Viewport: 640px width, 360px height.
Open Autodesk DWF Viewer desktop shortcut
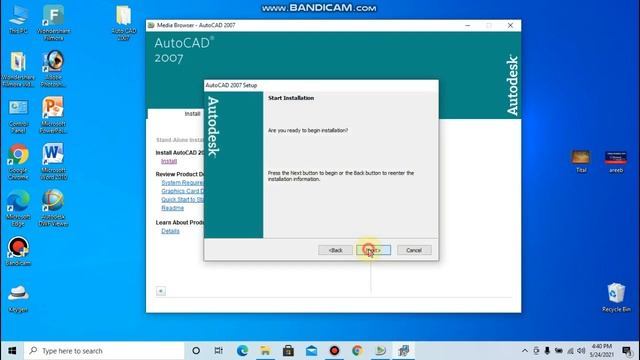click(x=53, y=208)
